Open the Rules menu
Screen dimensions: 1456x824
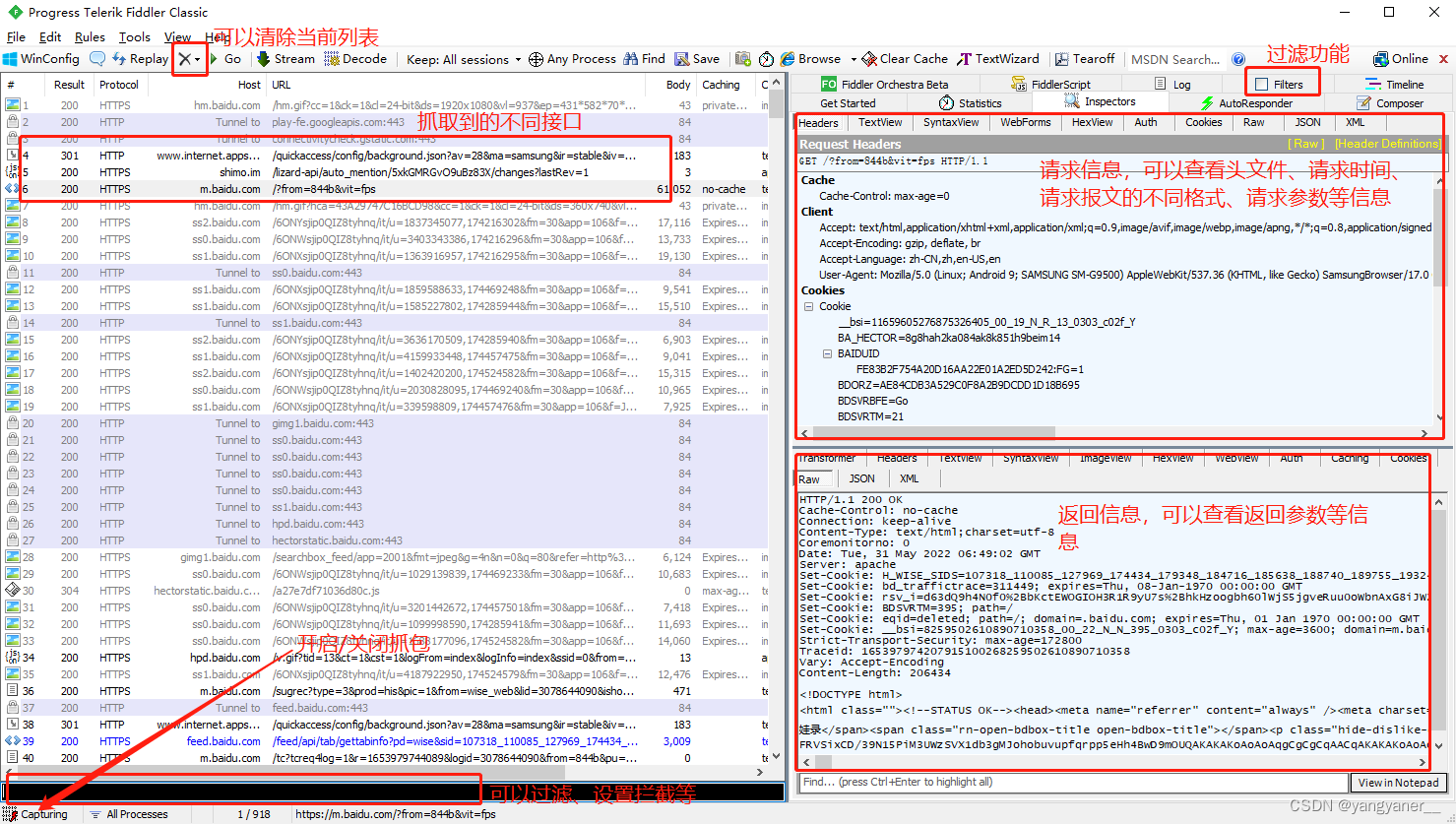tap(90, 36)
